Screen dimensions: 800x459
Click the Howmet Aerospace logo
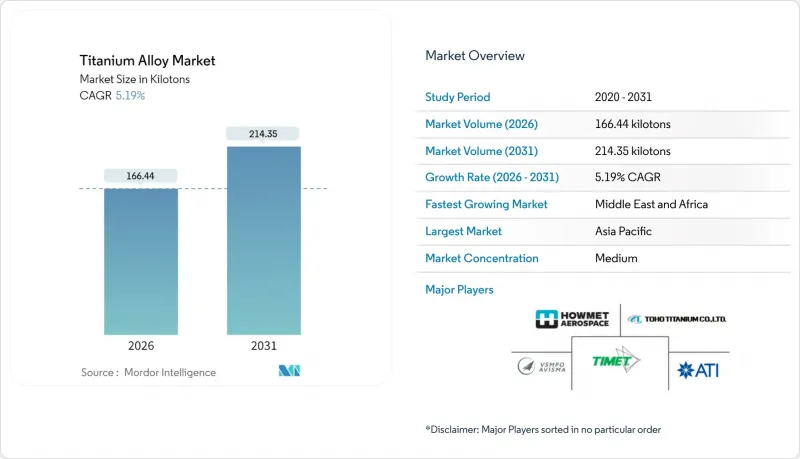[x=572, y=319]
